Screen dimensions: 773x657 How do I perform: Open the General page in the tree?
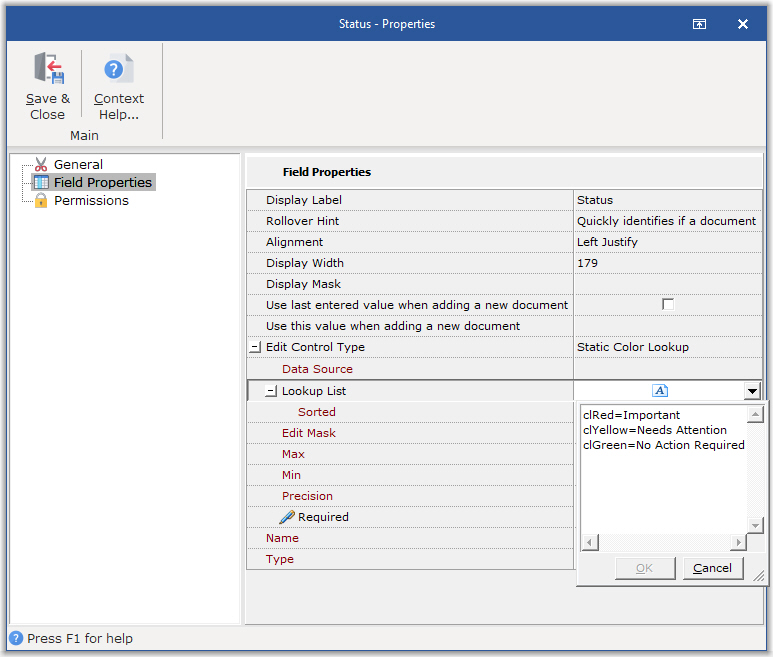tap(78, 164)
